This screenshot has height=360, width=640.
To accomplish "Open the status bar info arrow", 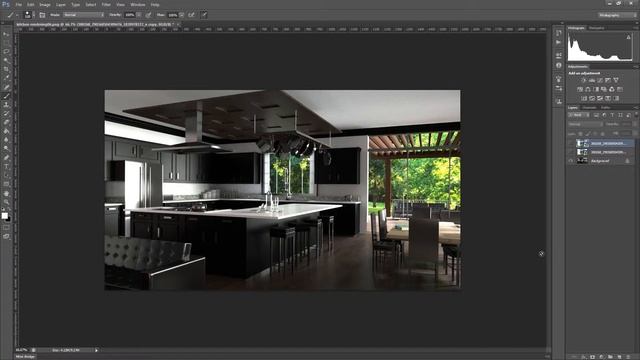I will point(96,350).
